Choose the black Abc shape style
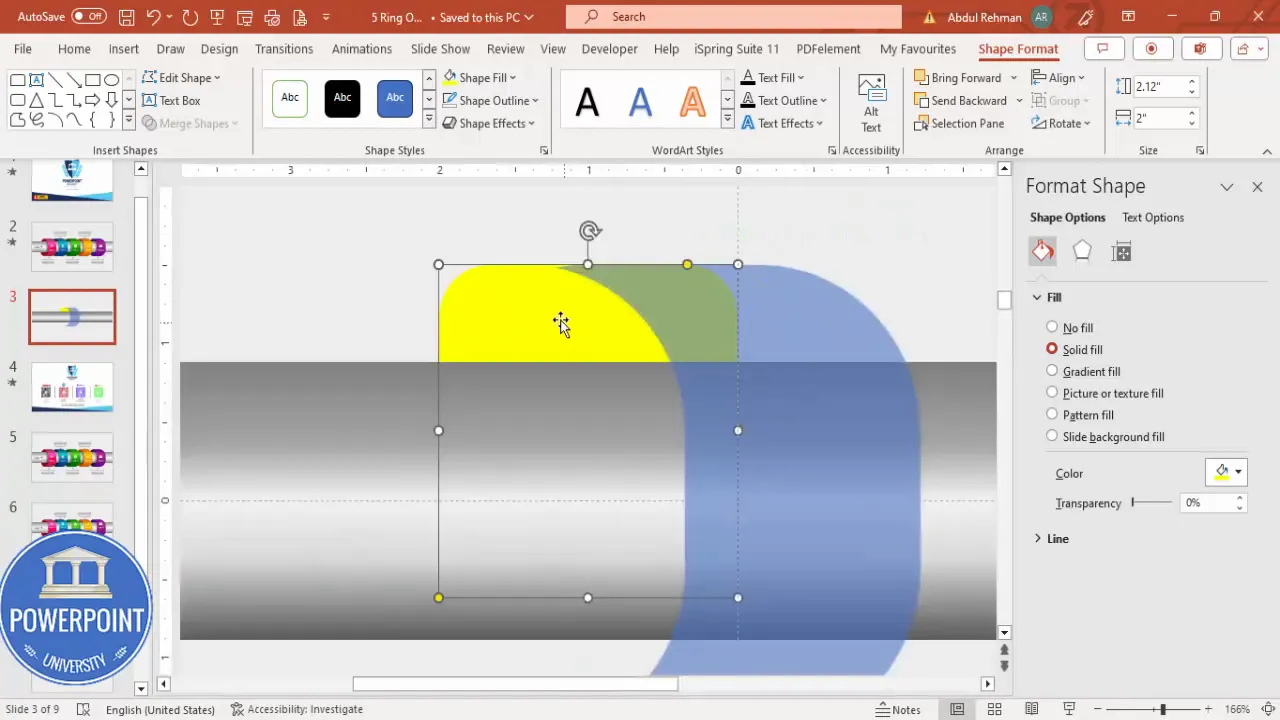This screenshot has height=720, width=1280. (x=342, y=98)
